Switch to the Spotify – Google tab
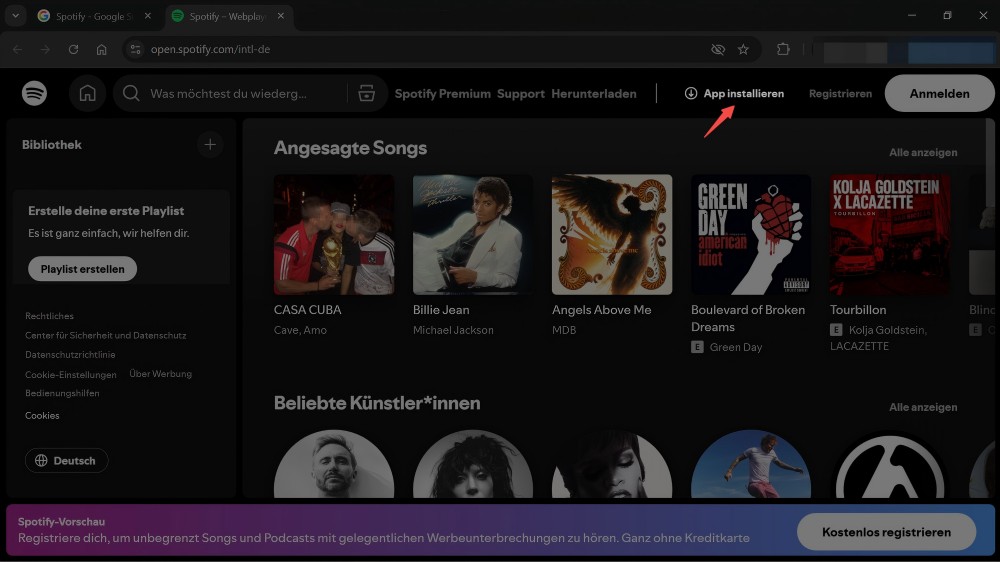Viewport: 1000px width, 562px height. 94,16
